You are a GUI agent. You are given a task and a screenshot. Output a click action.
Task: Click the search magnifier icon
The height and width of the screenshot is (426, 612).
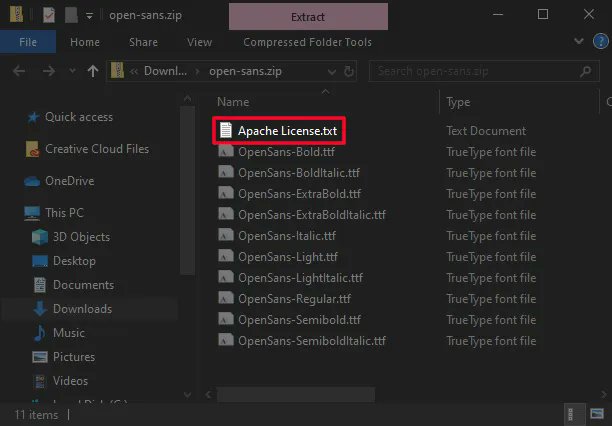[585, 71]
